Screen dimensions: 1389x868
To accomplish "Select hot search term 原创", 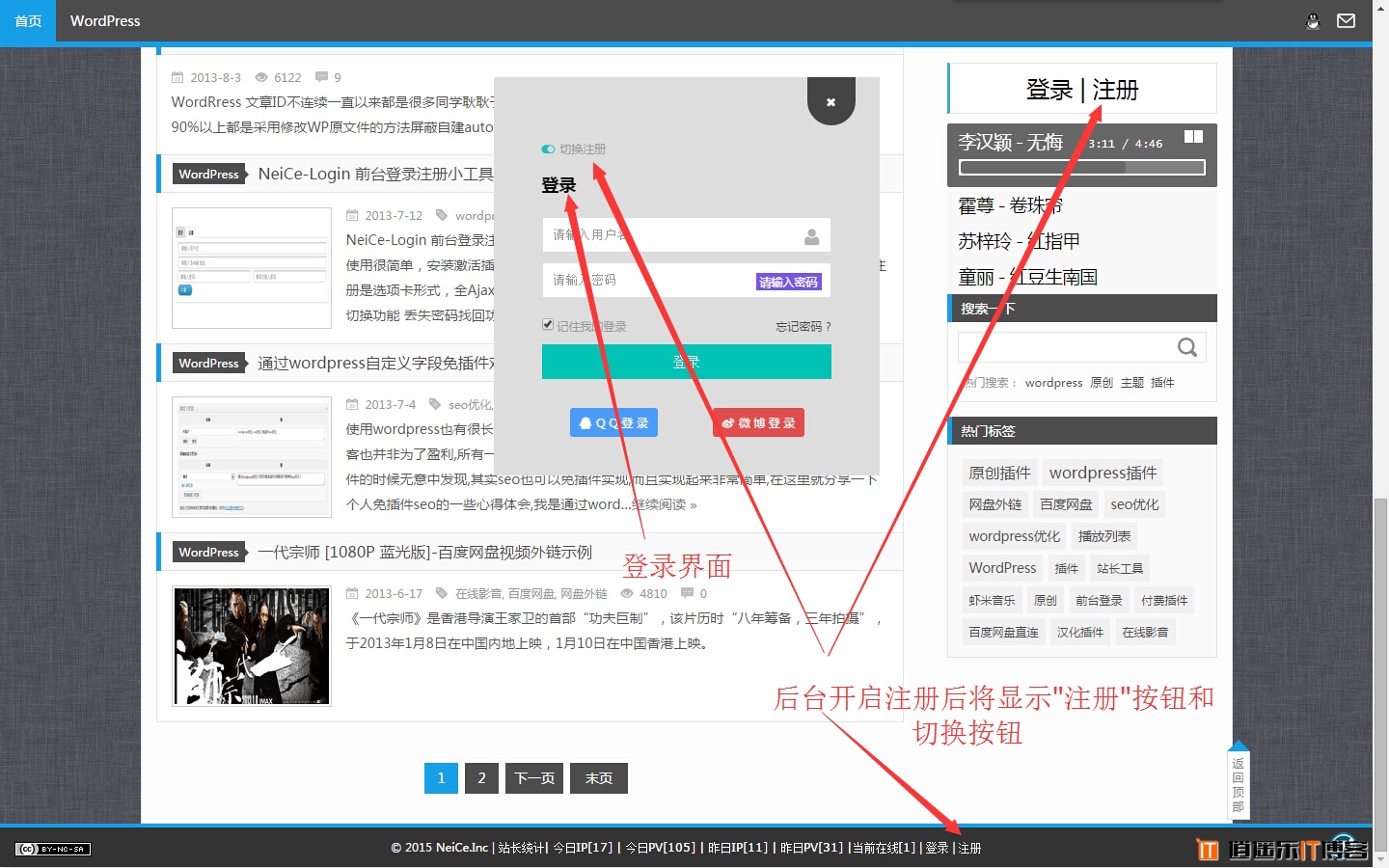I will [x=1101, y=383].
